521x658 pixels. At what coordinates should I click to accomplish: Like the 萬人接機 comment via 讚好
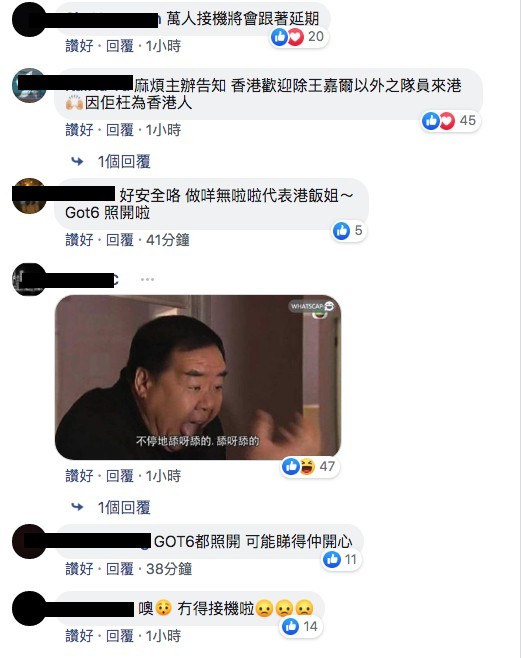79,46
